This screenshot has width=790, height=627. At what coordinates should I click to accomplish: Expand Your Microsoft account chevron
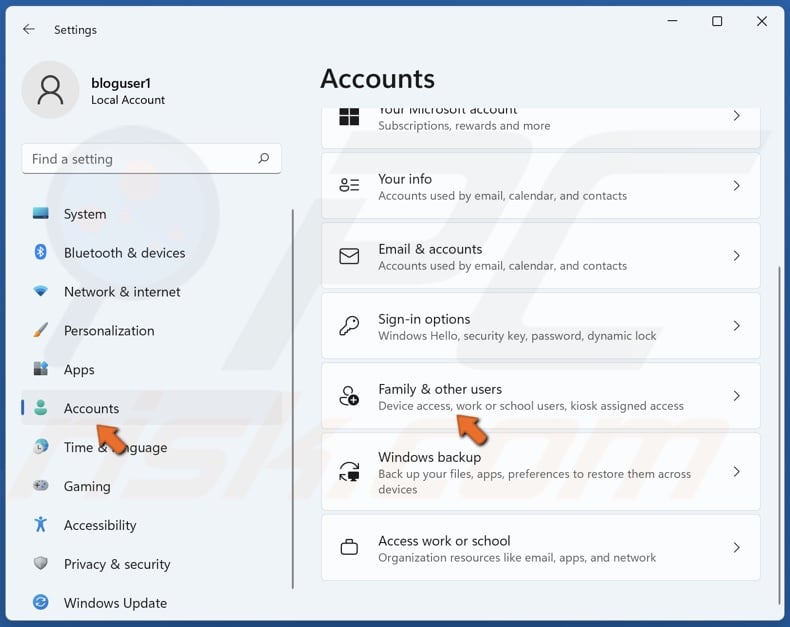click(737, 116)
